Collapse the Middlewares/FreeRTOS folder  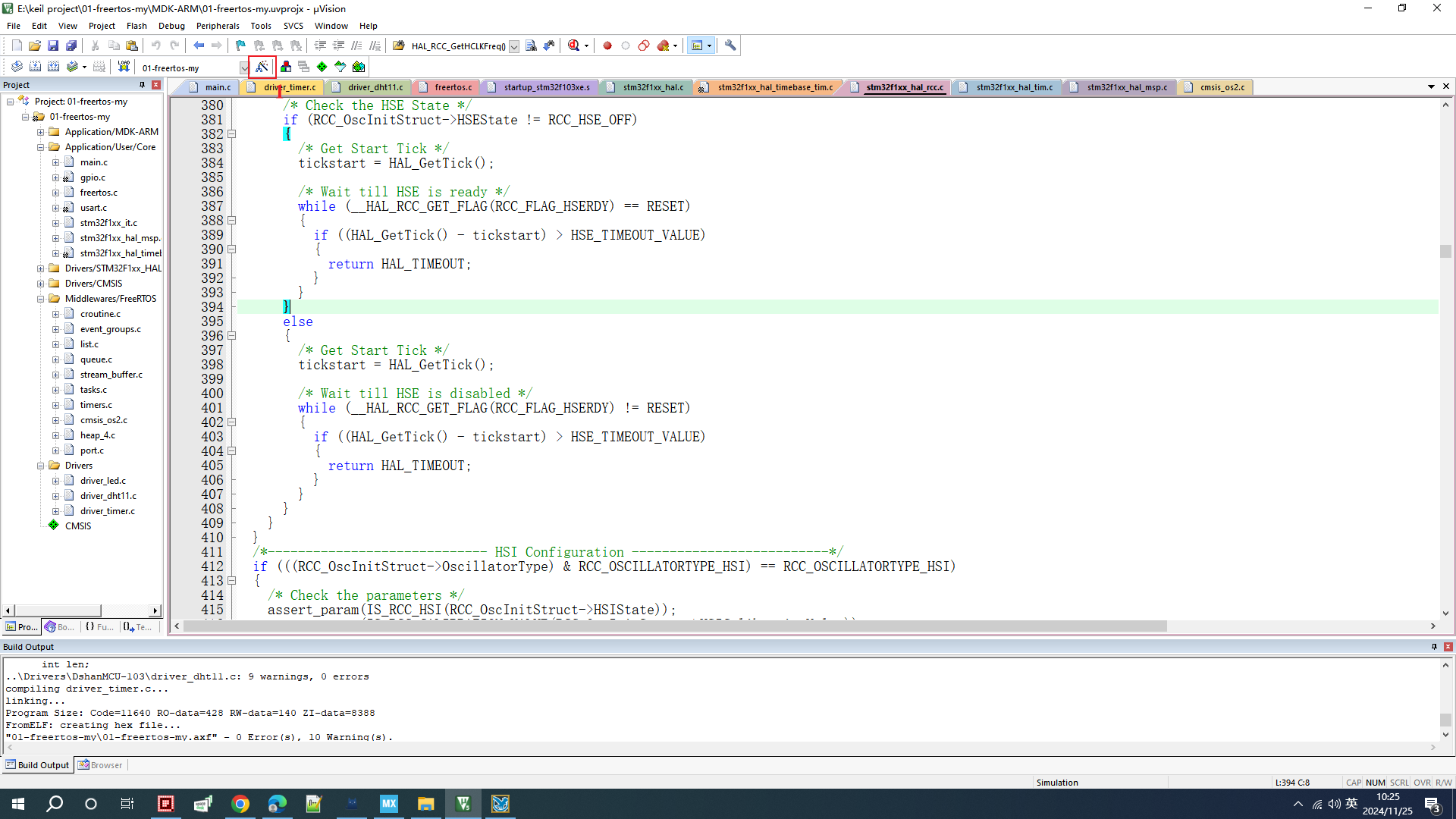(41, 299)
